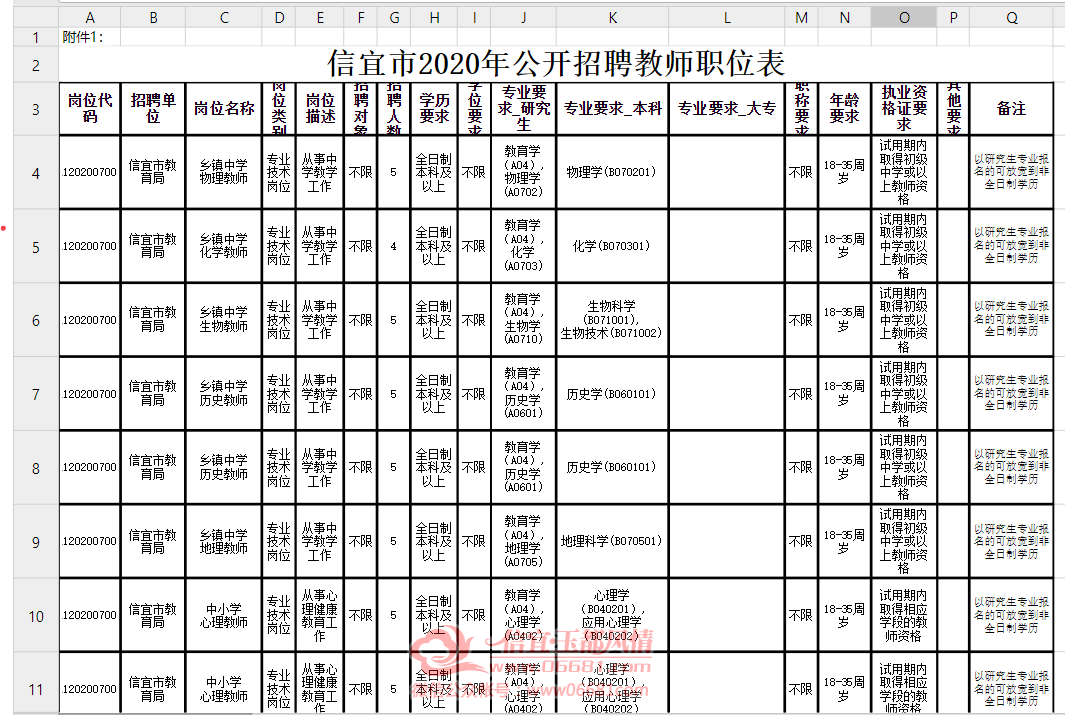The height and width of the screenshot is (715, 1065).
Task: Select the 乡镇中学化学教师 cell
Action: point(224,246)
